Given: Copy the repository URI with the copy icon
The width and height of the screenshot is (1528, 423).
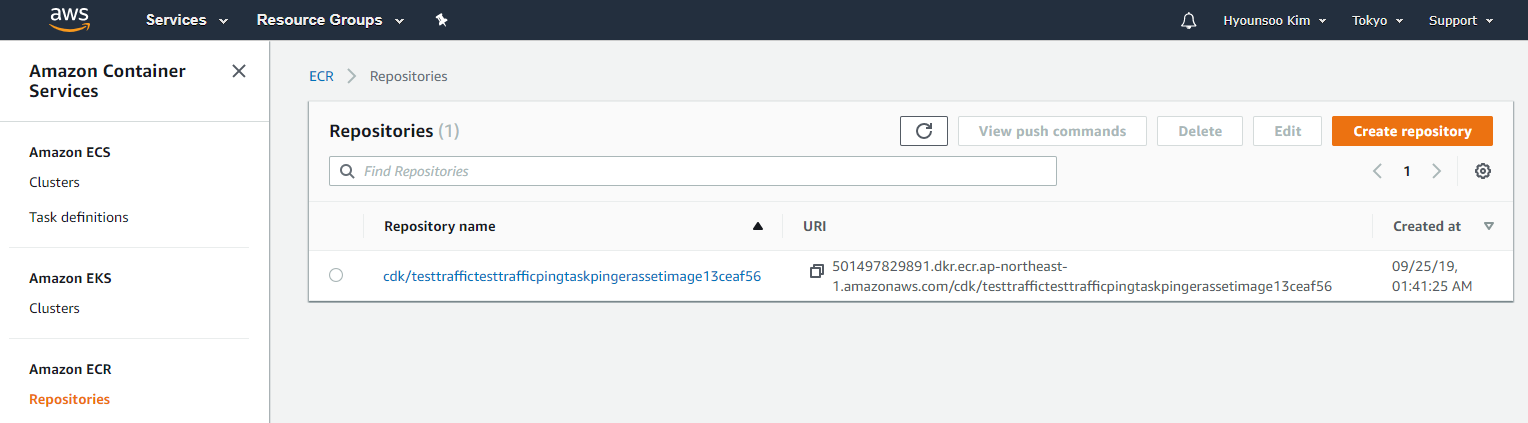Looking at the screenshot, I should pyautogui.click(x=817, y=271).
